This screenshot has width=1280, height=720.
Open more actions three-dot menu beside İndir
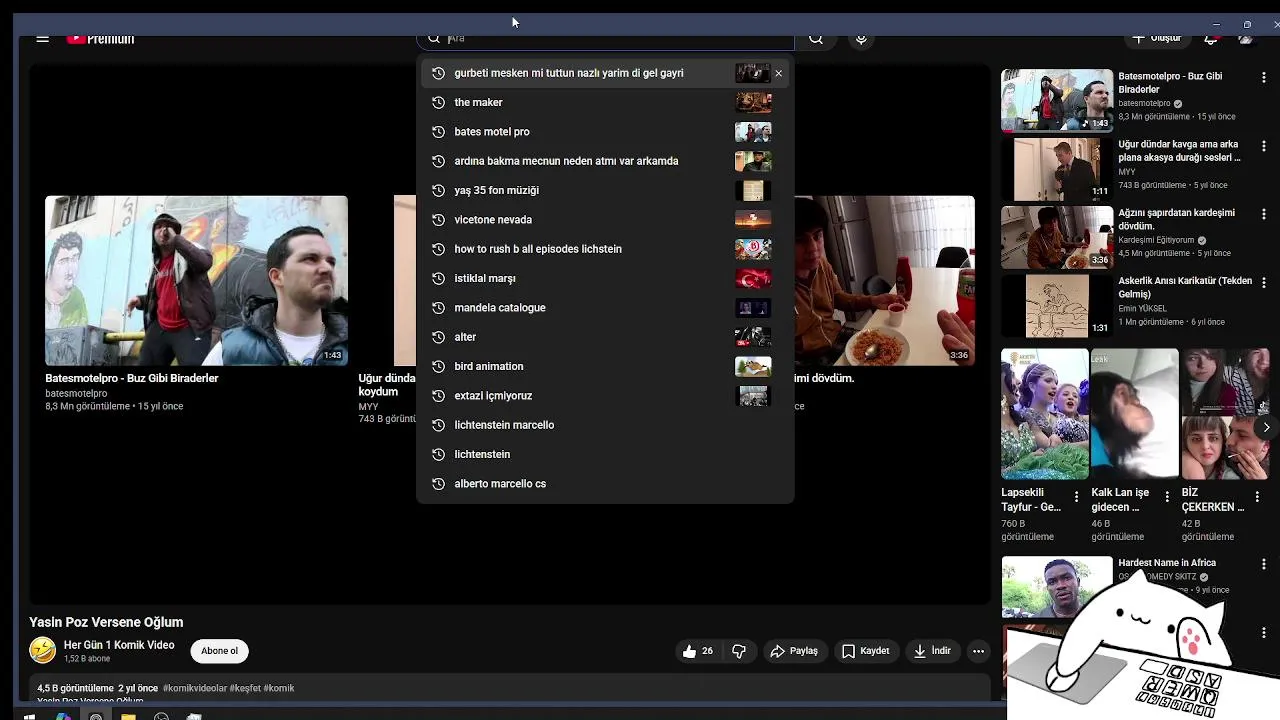click(x=979, y=651)
